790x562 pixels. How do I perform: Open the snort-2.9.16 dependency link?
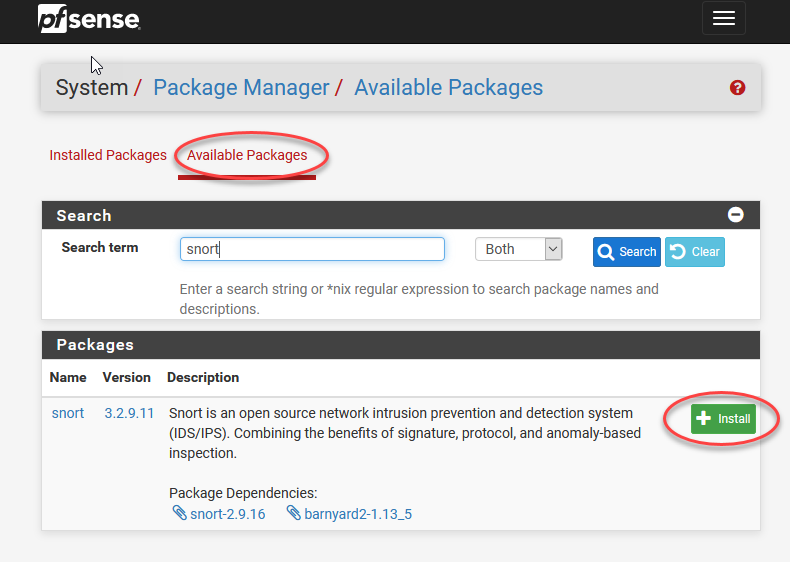[x=227, y=514]
